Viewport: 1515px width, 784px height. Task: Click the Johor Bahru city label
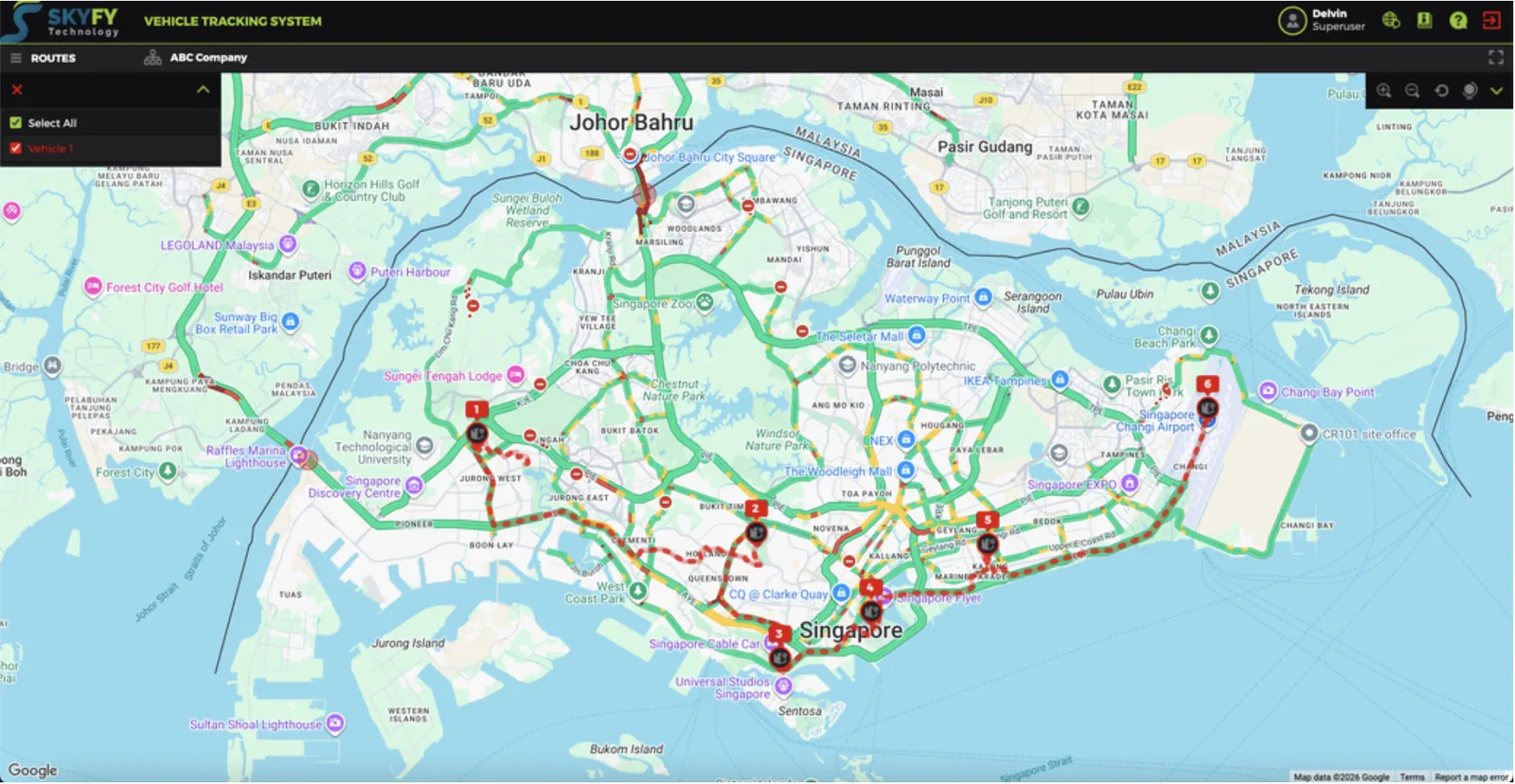point(631,123)
